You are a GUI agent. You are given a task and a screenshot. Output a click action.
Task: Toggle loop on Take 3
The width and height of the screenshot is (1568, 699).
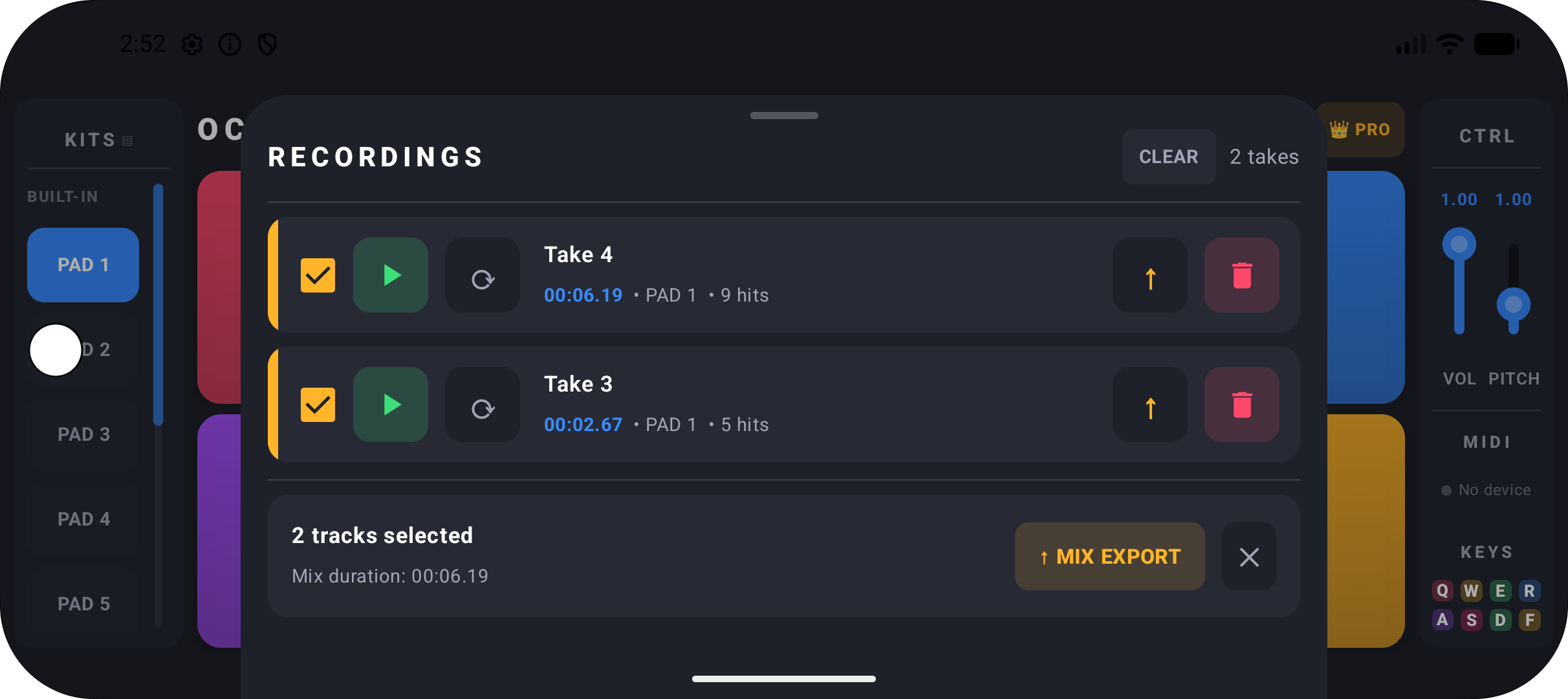tap(482, 406)
